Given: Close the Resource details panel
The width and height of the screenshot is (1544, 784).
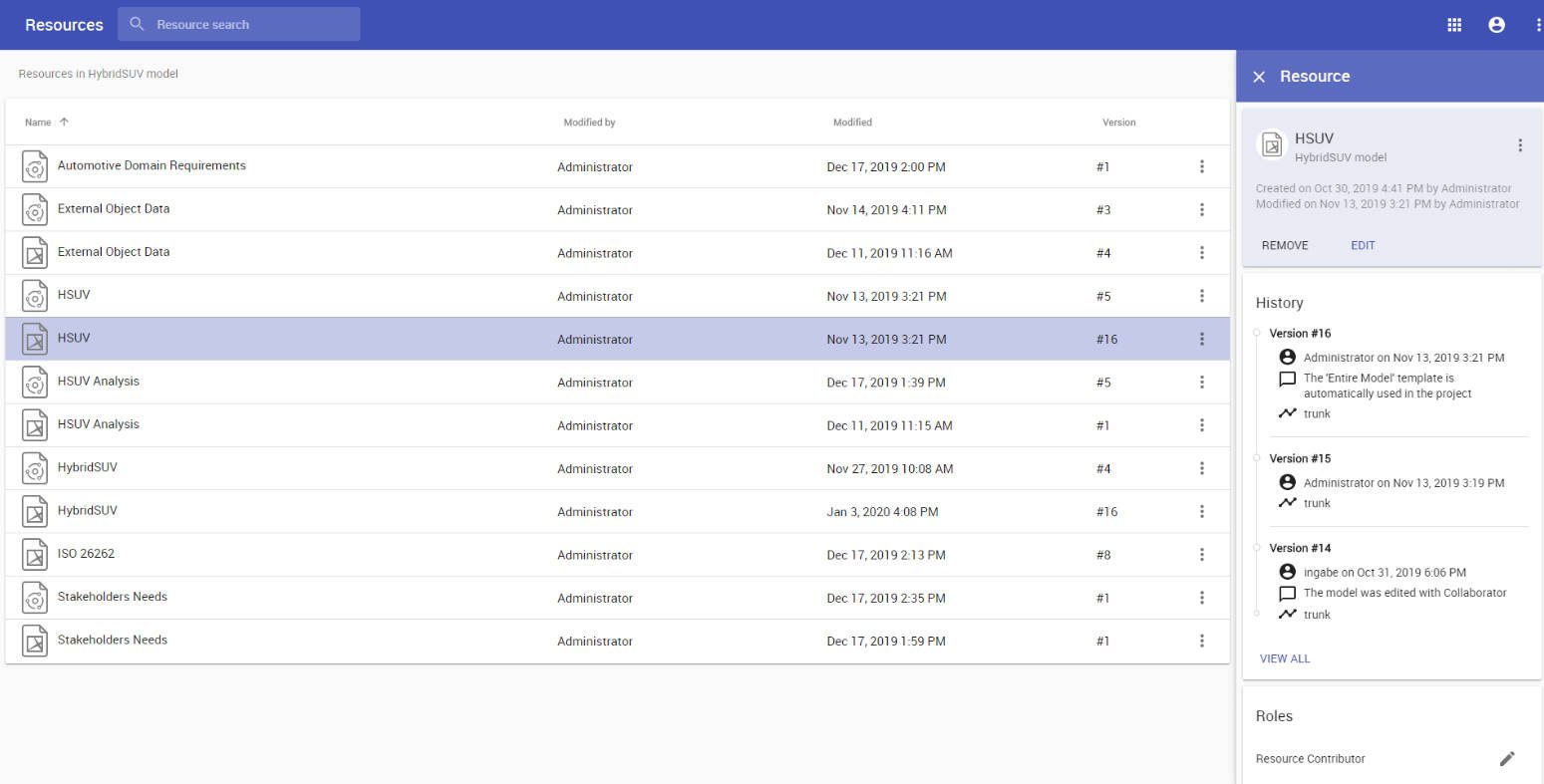Looking at the screenshot, I should click(1259, 77).
